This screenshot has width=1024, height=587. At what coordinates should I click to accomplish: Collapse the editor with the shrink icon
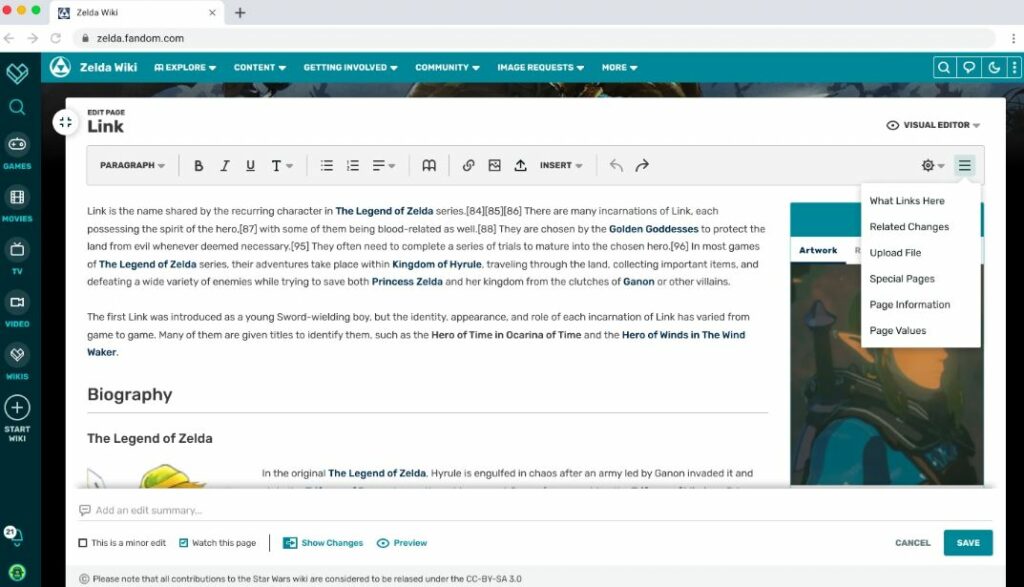(65, 122)
